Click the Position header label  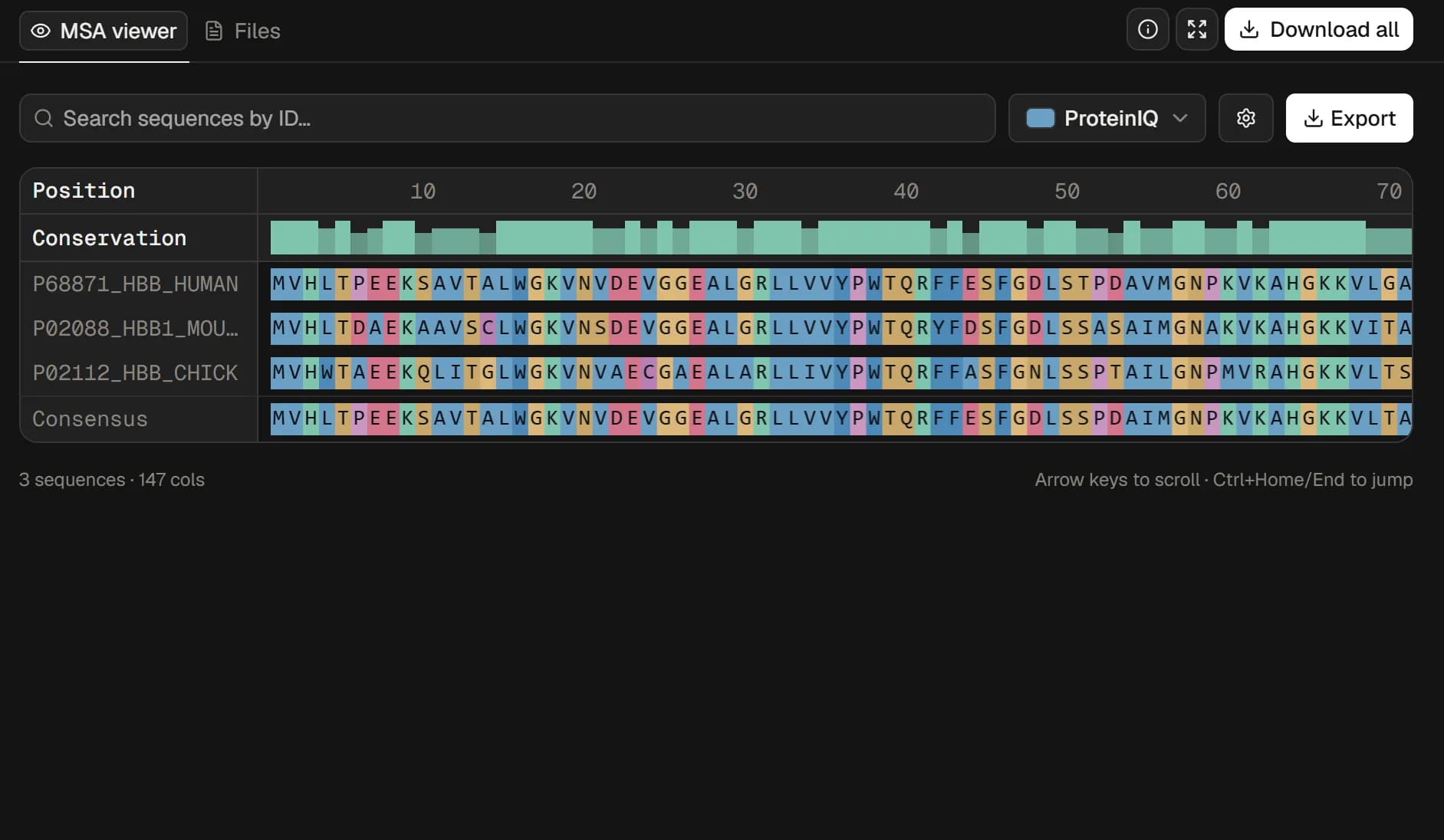(x=84, y=191)
